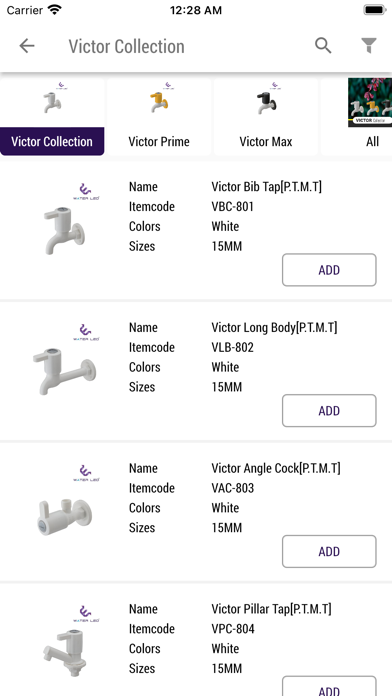Tap the yellow tap icon above Victor Prime
This screenshot has width=392, height=696.
[159, 103]
